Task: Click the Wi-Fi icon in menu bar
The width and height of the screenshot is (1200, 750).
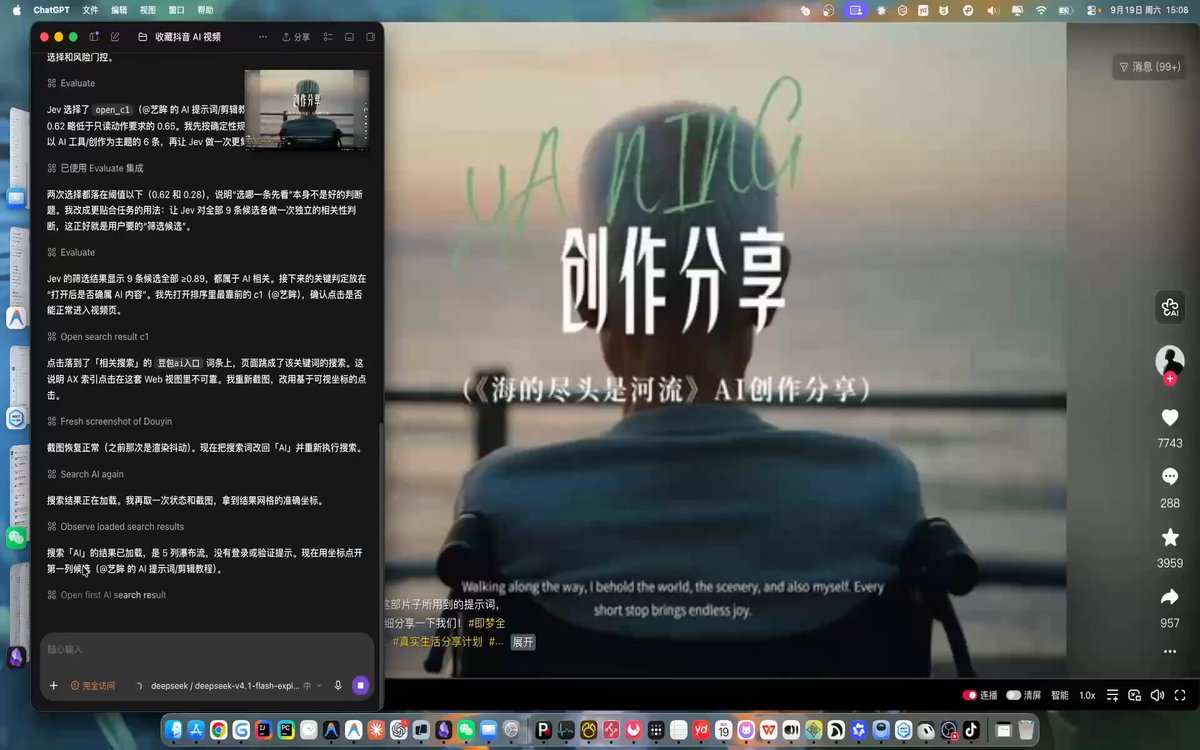Action: click(1041, 9)
